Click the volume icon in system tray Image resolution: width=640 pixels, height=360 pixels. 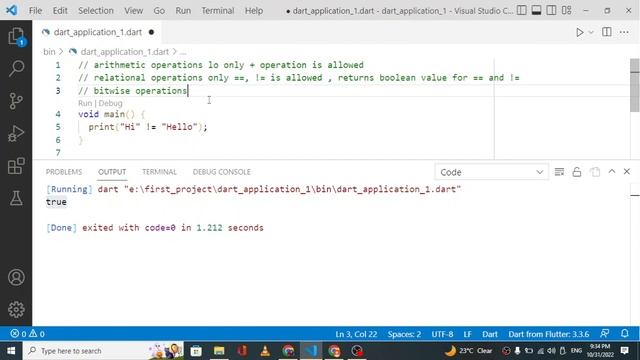[551, 351]
